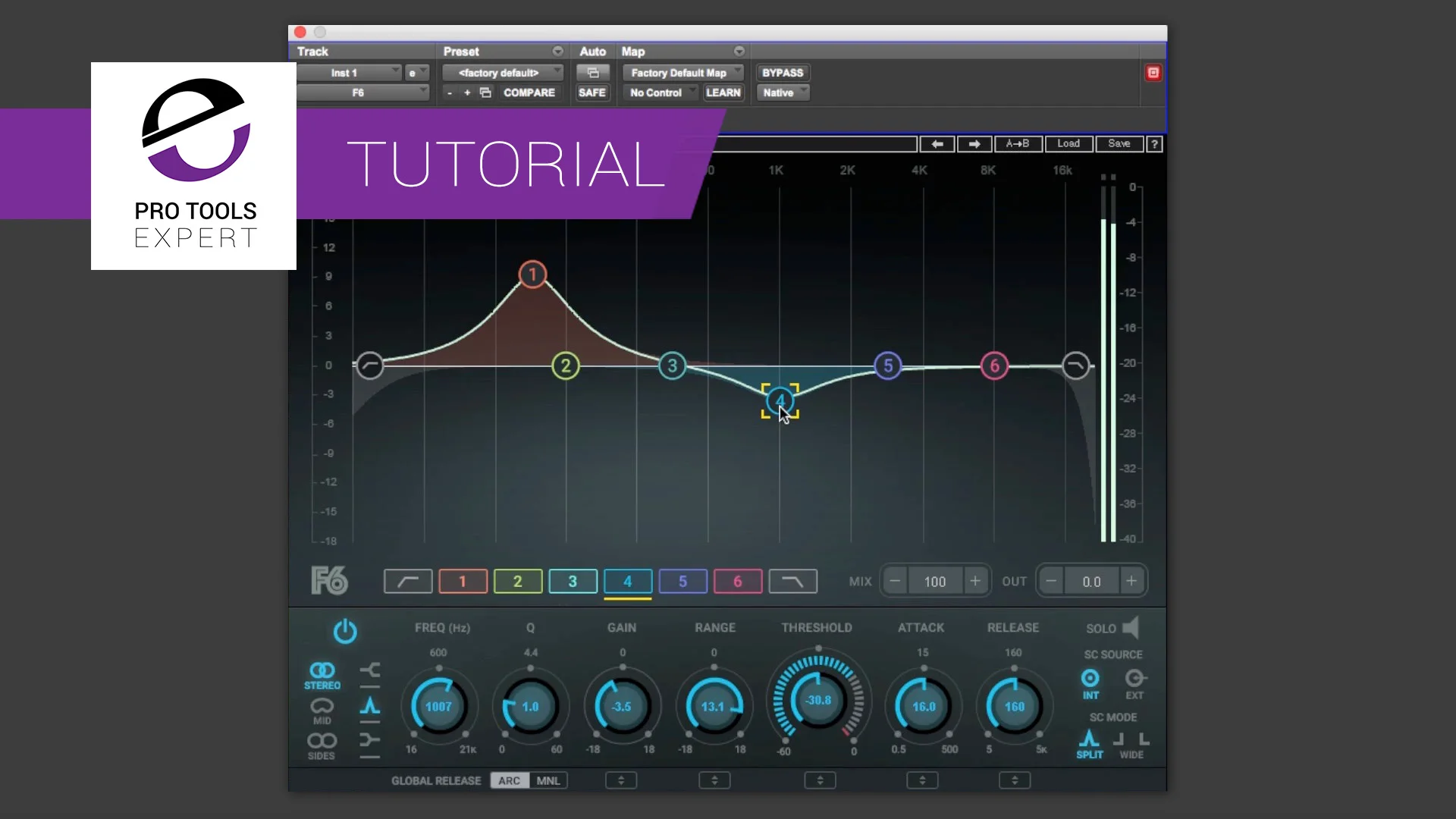The width and height of the screenshot is (1456, 819).
Task: Click the BYPASS button
Action: coord(782,72)
